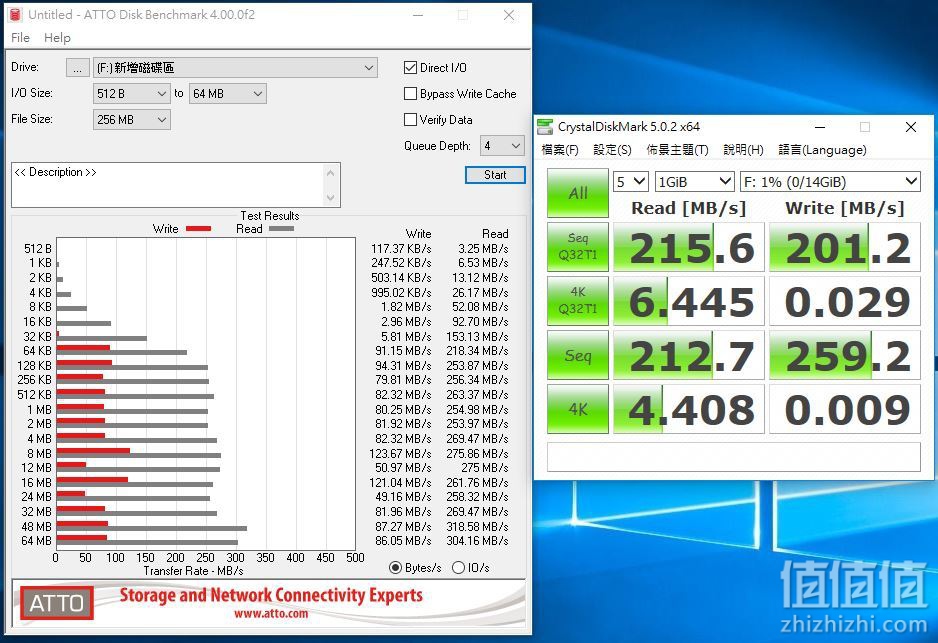Open the 檔案(F) menu in CrystalDiskMark
This screenshot has height=643, width=938.
(x=560, y=150)
